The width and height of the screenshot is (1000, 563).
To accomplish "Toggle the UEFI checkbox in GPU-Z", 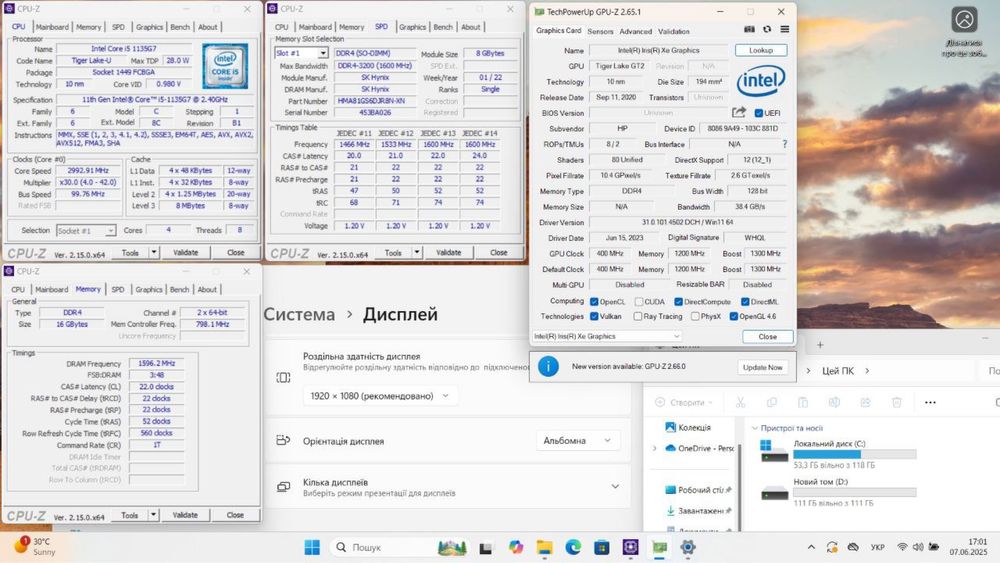I will point(758,113).
